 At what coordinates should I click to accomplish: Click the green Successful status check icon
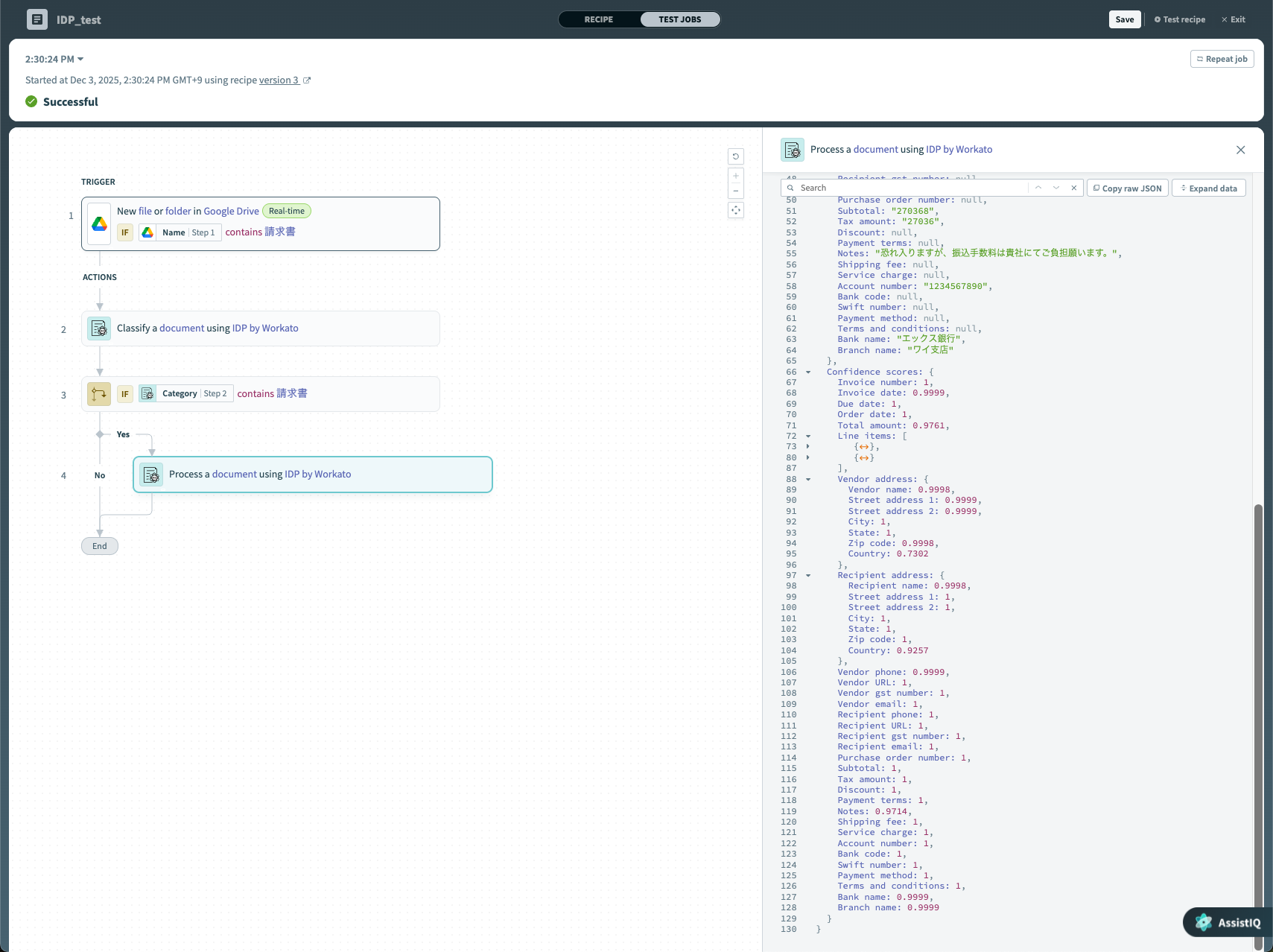(31, 101)
